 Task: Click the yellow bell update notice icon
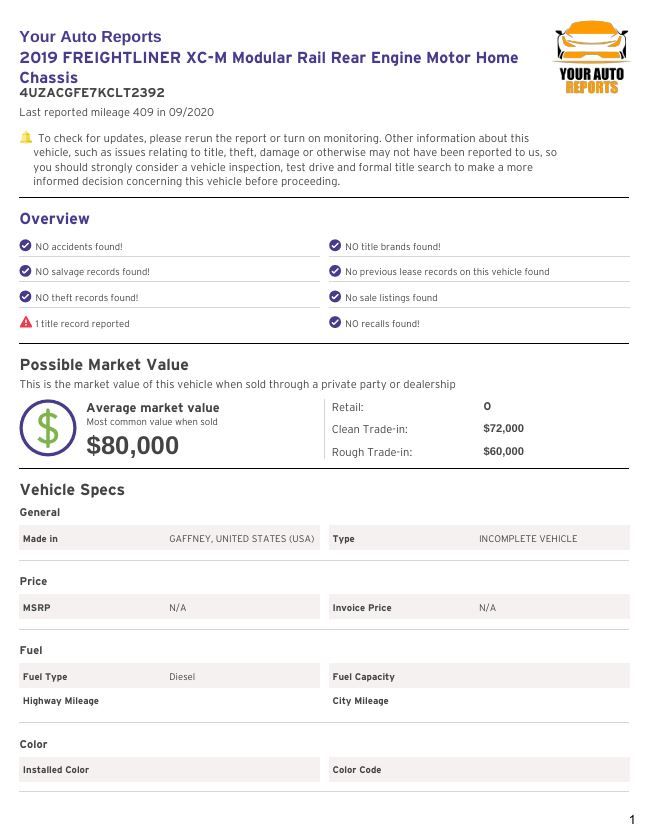click(x=26, y=137)
